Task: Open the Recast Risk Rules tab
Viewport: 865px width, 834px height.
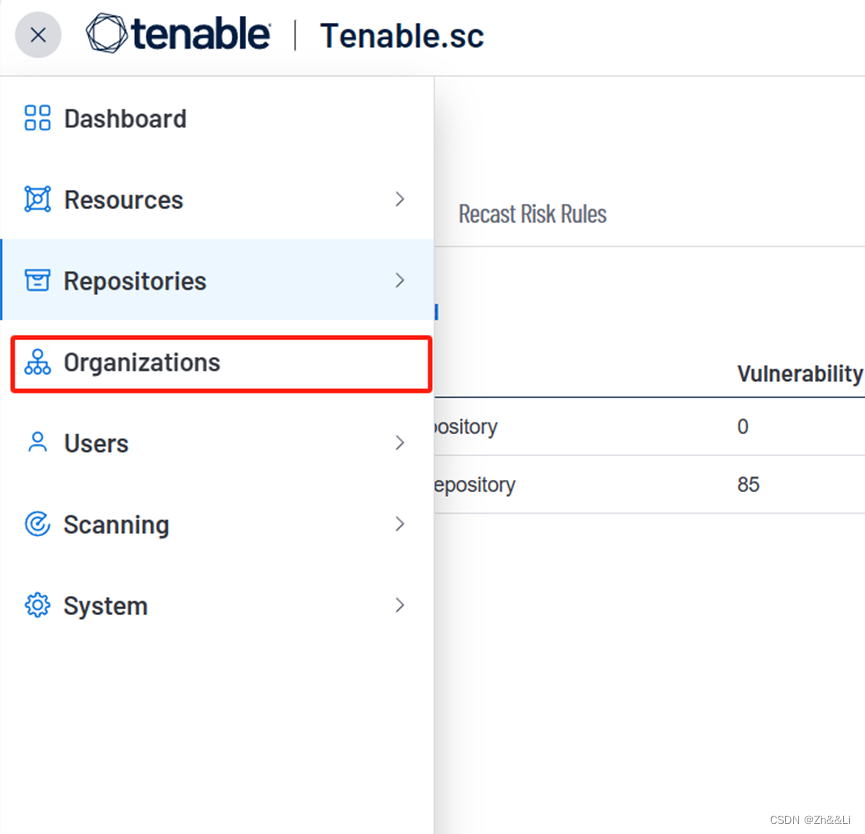Action: [x=532, y=213]
